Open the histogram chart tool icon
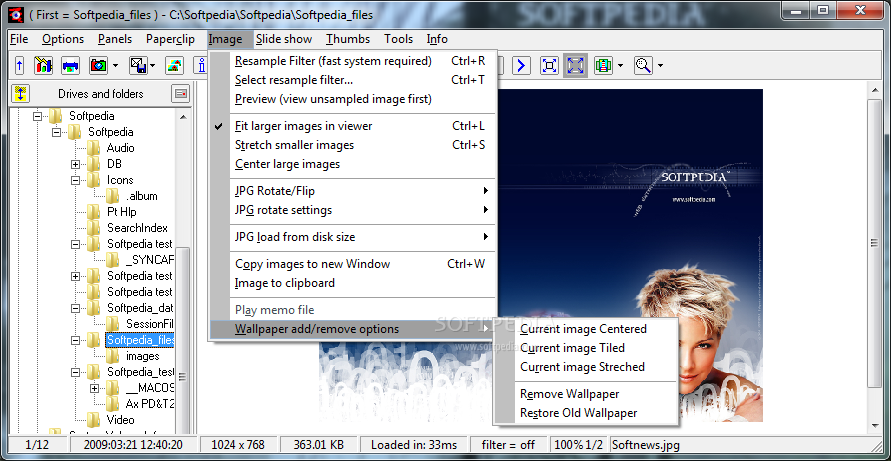The height and width of the screenshot is (461, 891). (x=43, y=65)
